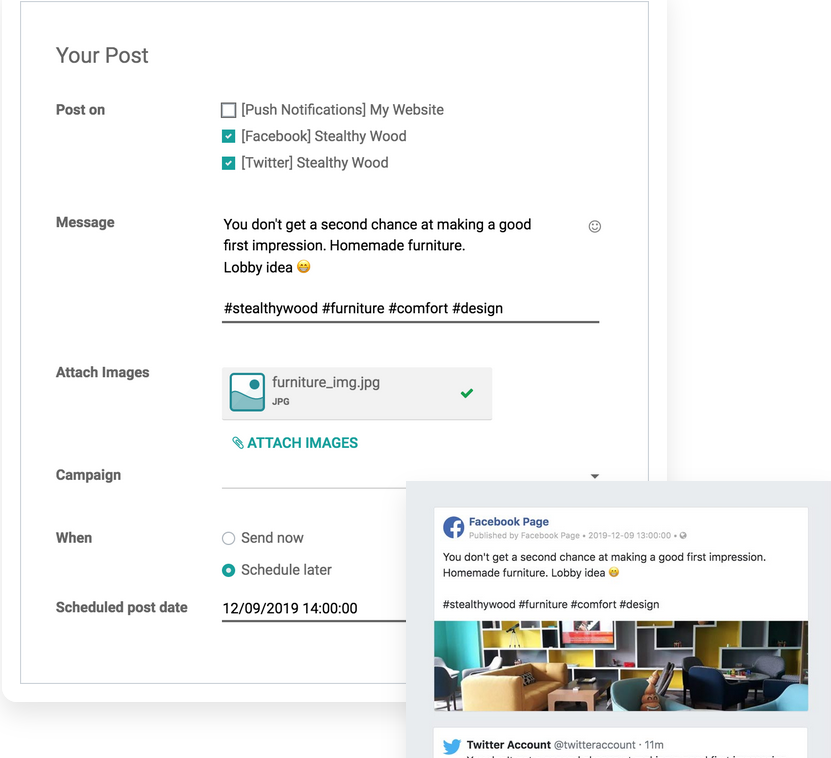Click the Scheduled post date field
Viewport: 831px width, 758px height.
[x=312, y=608]
